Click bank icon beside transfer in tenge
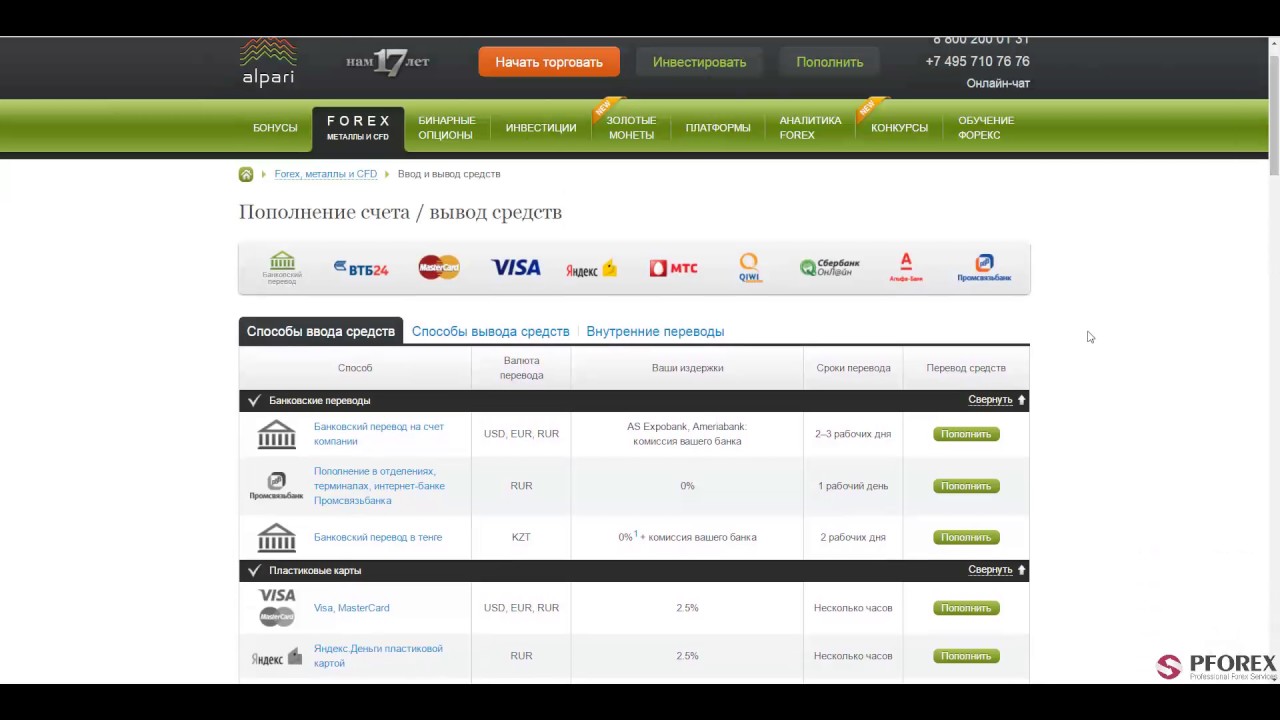Viewport: 1280px width, 720px height. (x=277, y=537)
